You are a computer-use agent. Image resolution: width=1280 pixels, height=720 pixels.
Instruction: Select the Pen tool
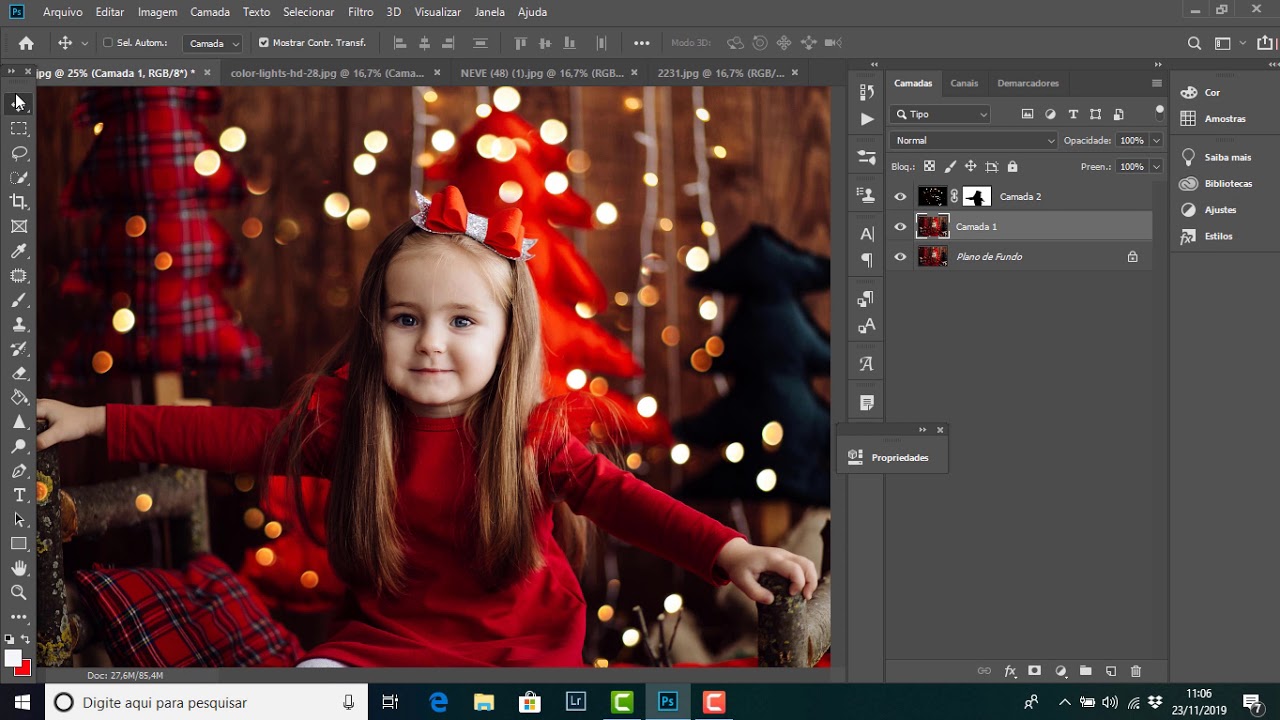pos(19,471)
